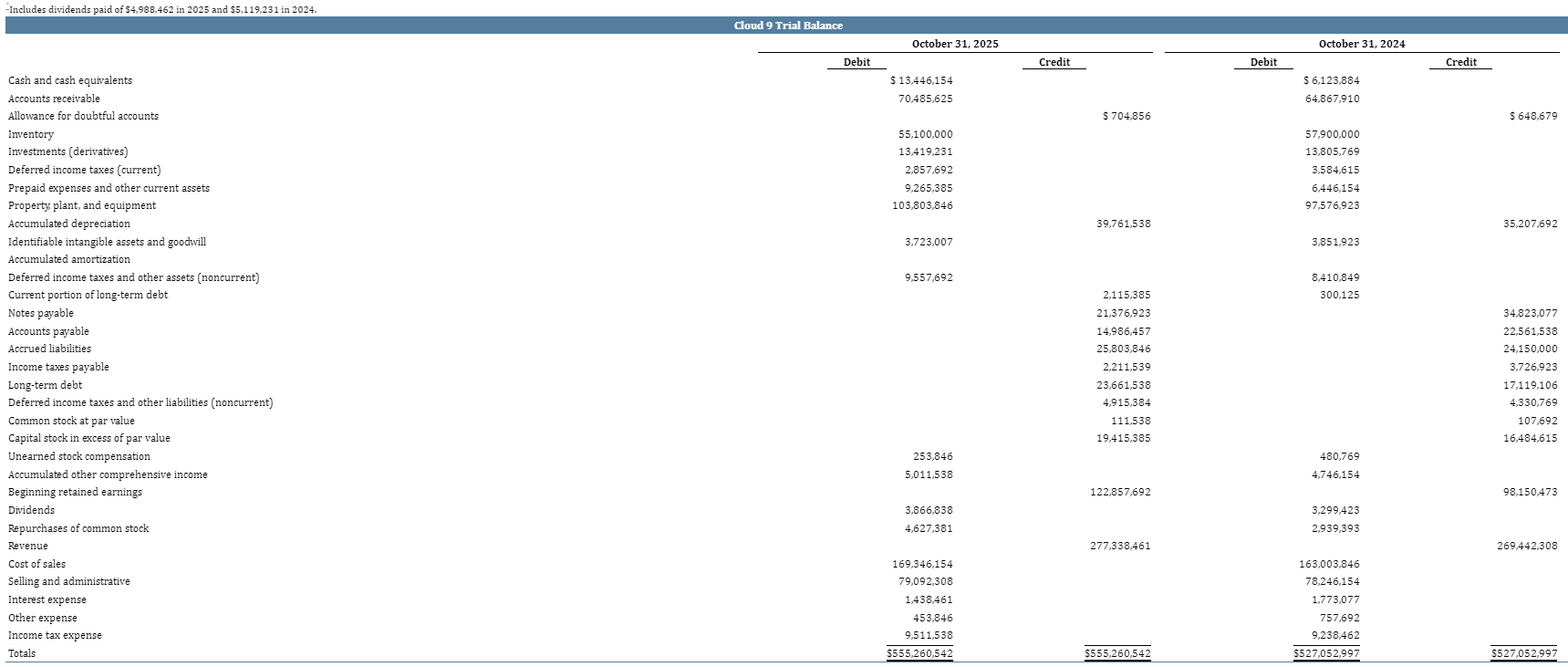Select the 2024 accrued liabilities value 24,150,000
This screenshot has width=1568, height=667.
point(1531,349)
